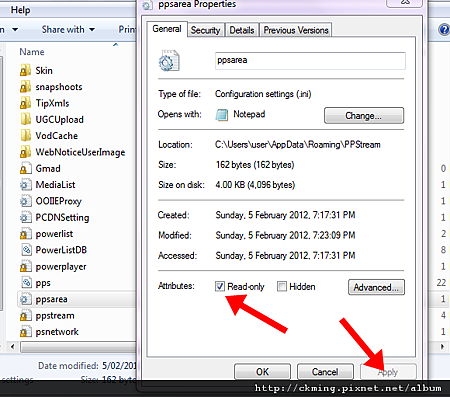Select the WebNoticeUserImage folder icon
Viewport: 450px width, 397px height.
point(25,152)
